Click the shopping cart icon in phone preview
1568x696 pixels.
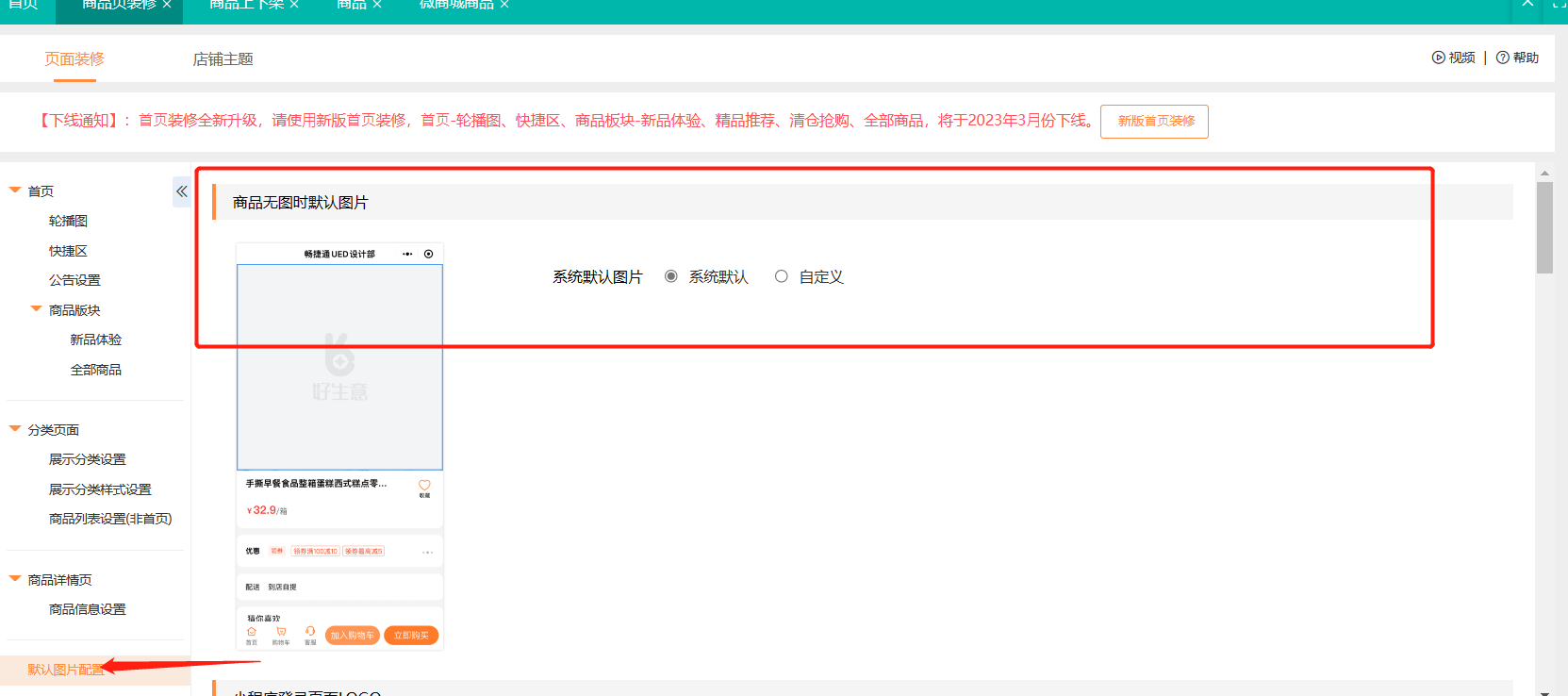pyautogui.click(x=281, y=632)
